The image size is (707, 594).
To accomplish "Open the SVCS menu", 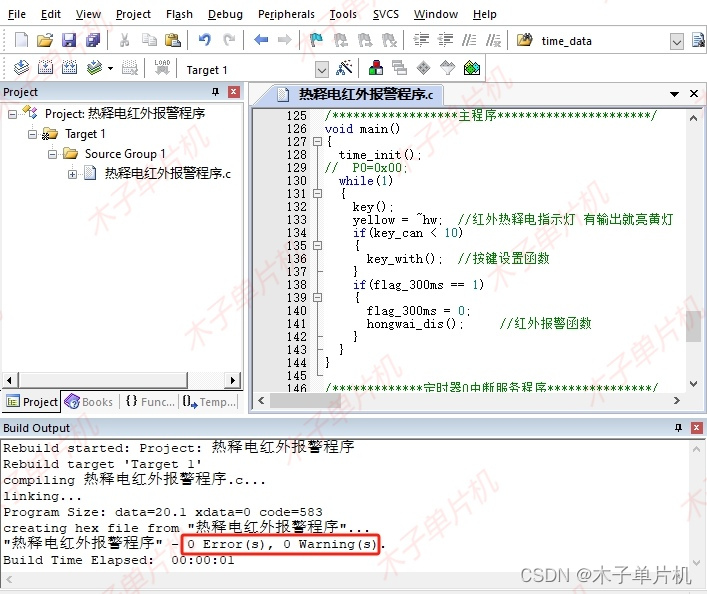I will (x=386, y=14).
